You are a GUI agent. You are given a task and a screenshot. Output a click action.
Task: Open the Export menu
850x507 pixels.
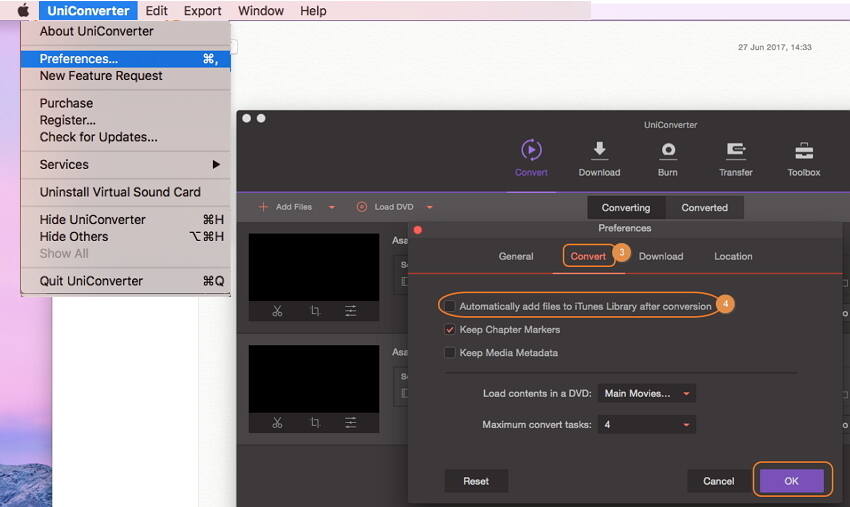coord(202,10)
